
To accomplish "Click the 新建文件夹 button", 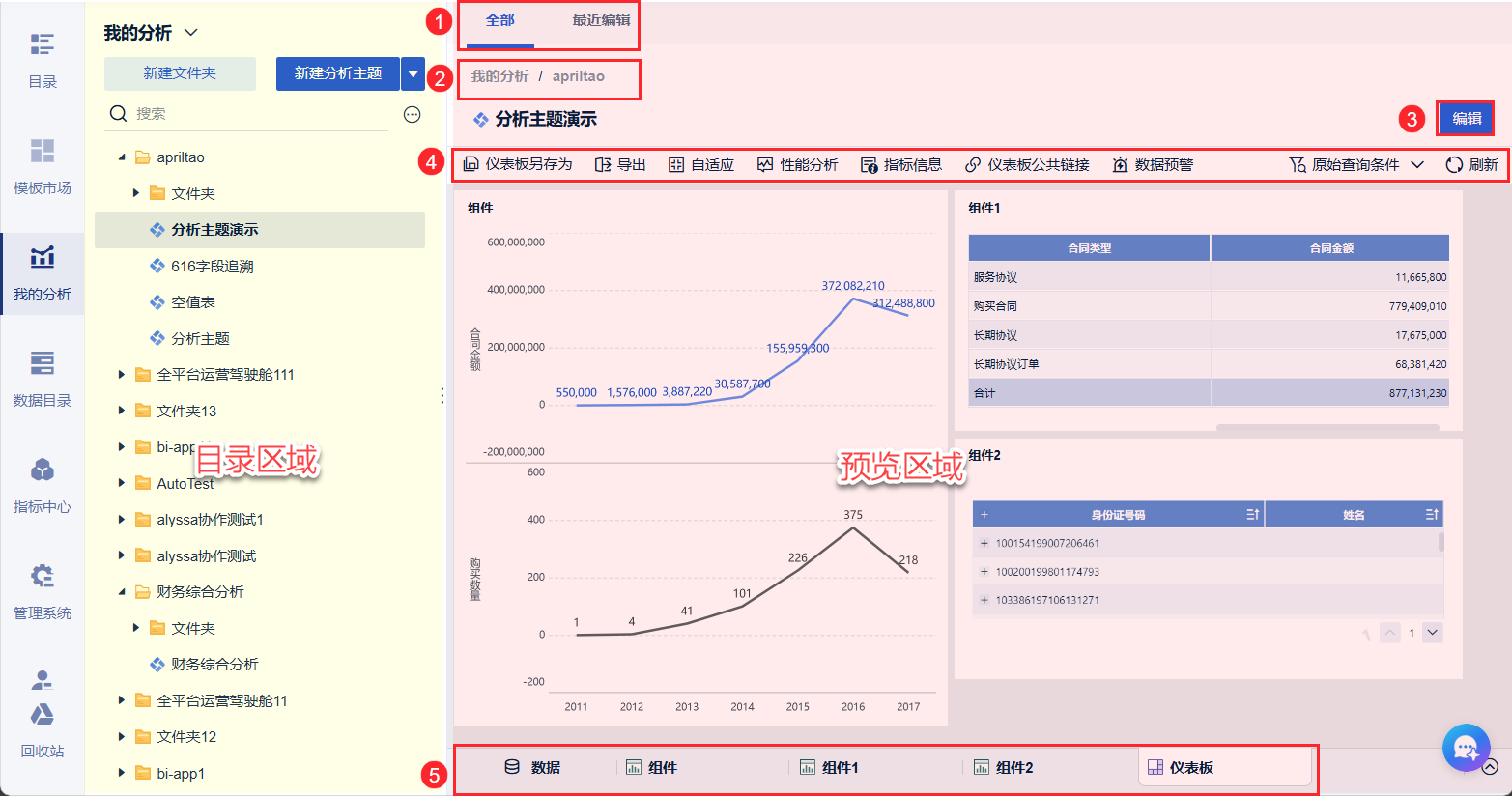I will pyautogui.click(x=180, y=73).
